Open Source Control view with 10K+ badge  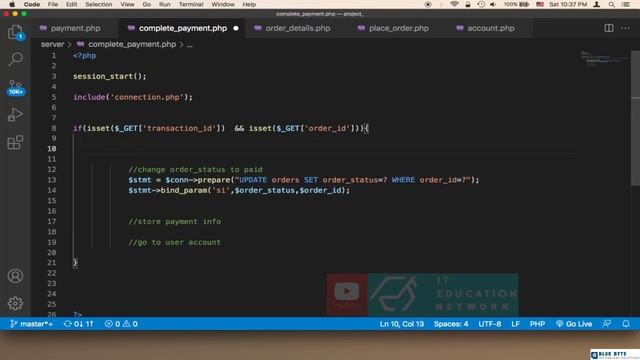pos(16,87)
